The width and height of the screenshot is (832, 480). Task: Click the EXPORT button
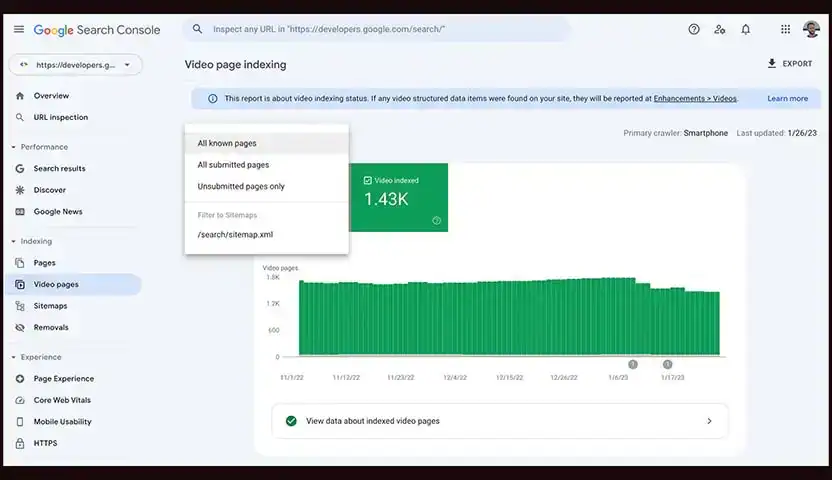[790, 64]
